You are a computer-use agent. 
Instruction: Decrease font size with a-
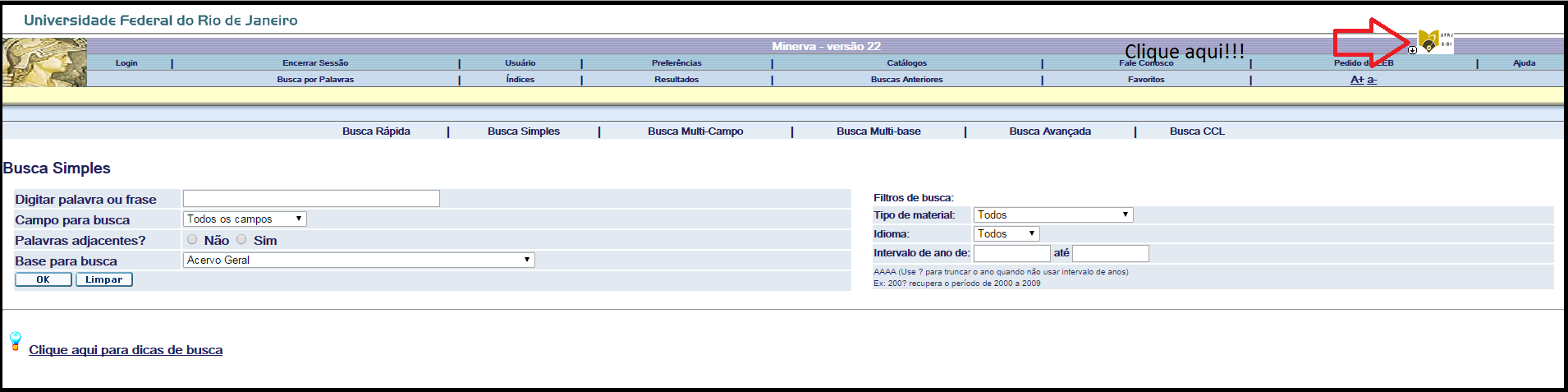pyautogui.click(x=1372, y=80)
